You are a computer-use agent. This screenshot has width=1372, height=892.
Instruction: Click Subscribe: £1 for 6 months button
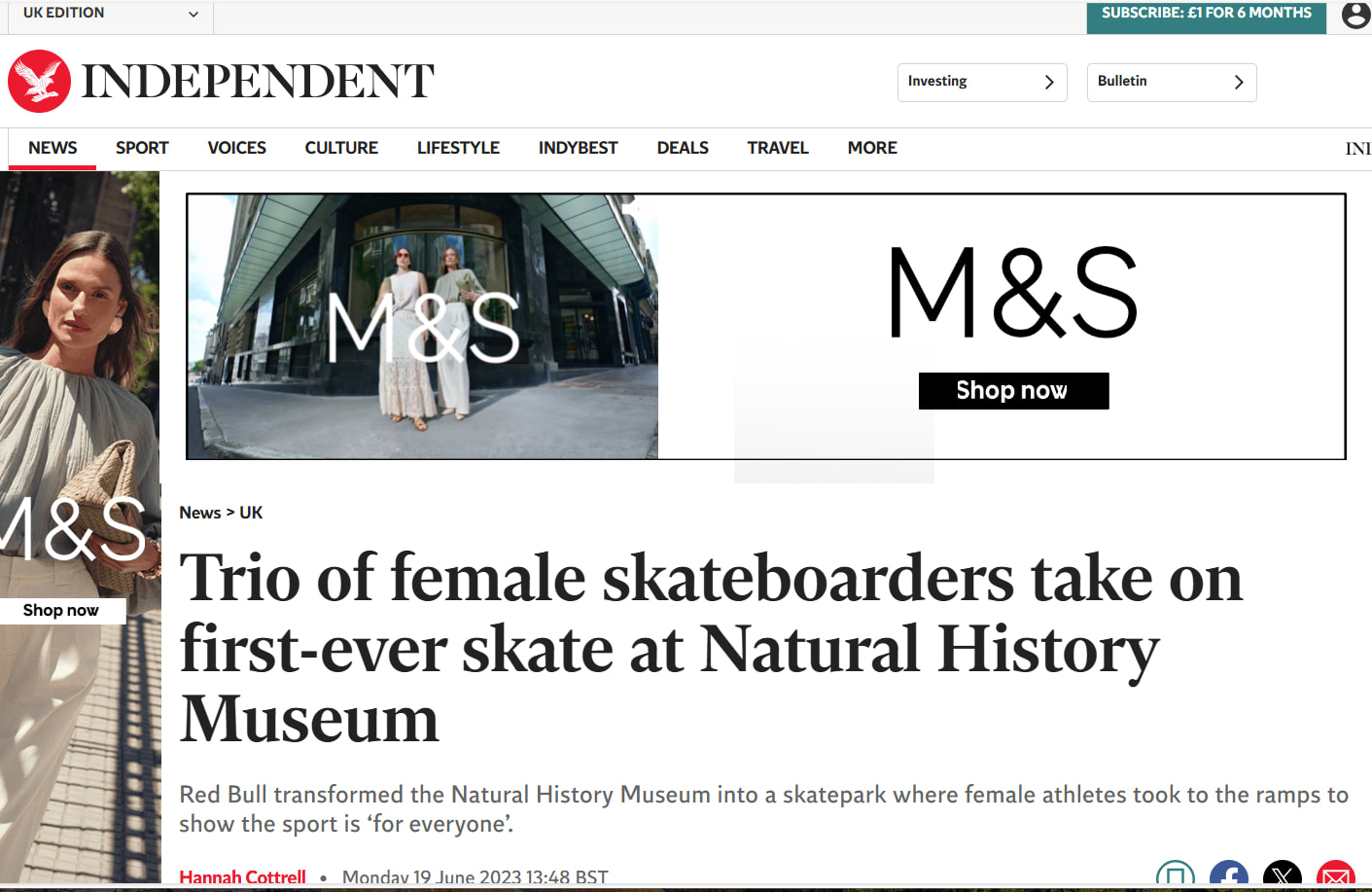1206,14
